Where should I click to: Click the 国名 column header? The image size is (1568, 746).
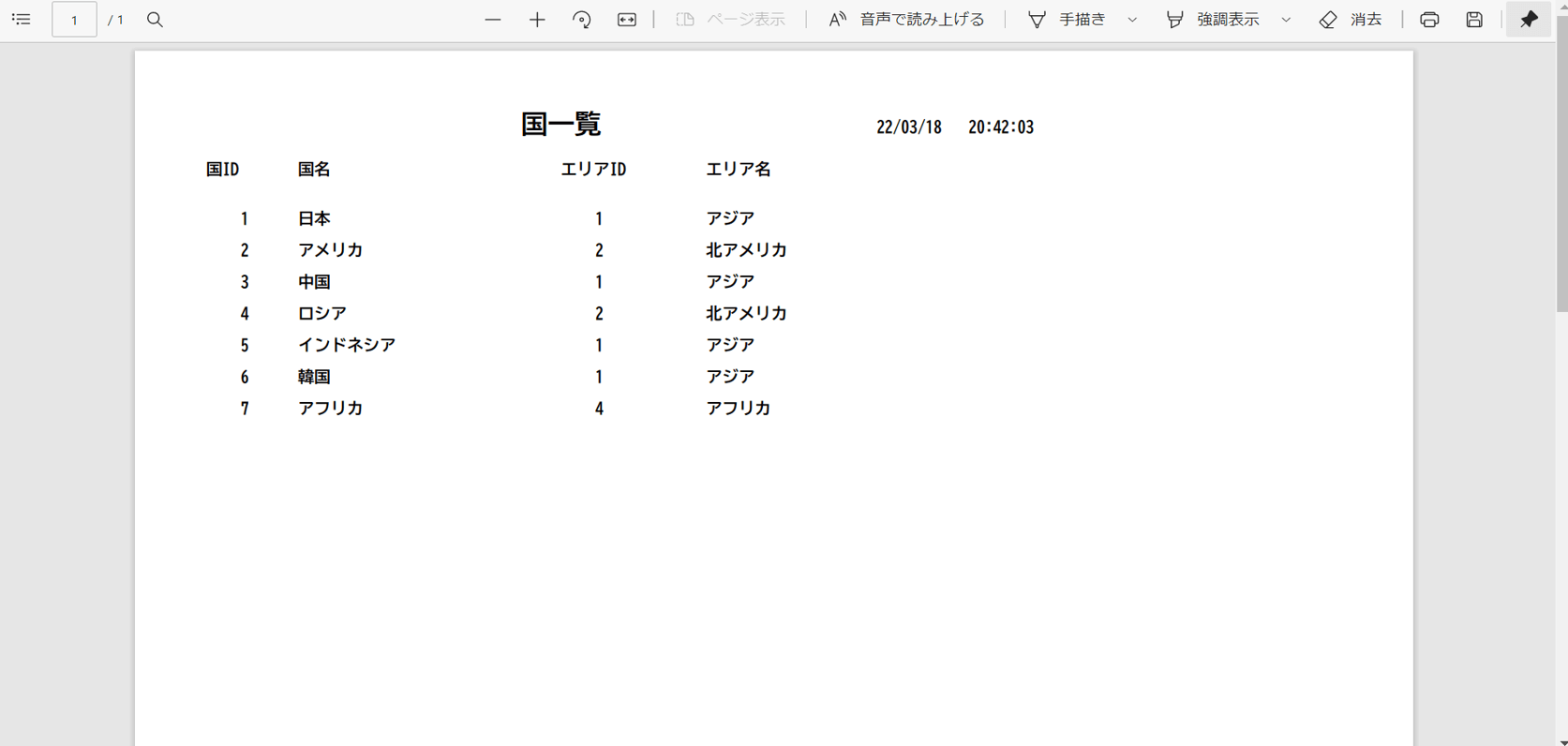(314, 170)
